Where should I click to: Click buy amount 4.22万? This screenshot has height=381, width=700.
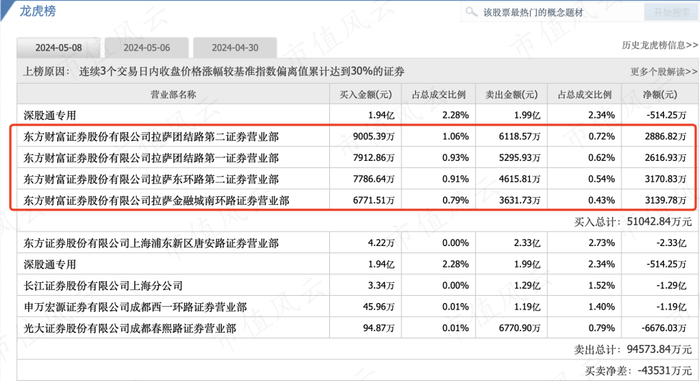[381, 243]
